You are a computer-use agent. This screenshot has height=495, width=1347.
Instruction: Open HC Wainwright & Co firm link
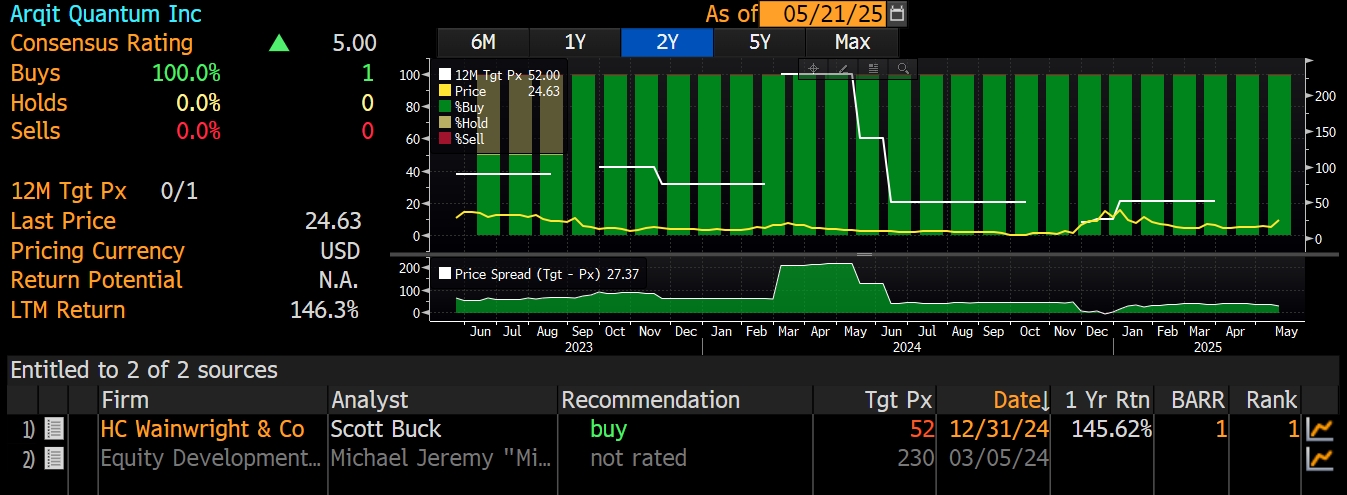coord(202,429)
